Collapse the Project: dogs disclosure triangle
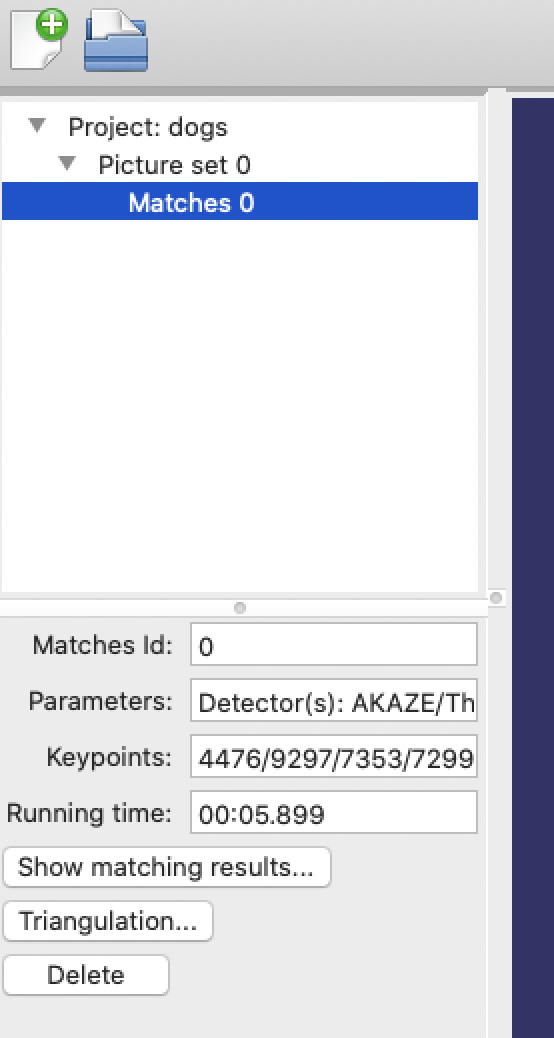The height and width of the screenshot is (1038, 554). (x=38, y=125)
